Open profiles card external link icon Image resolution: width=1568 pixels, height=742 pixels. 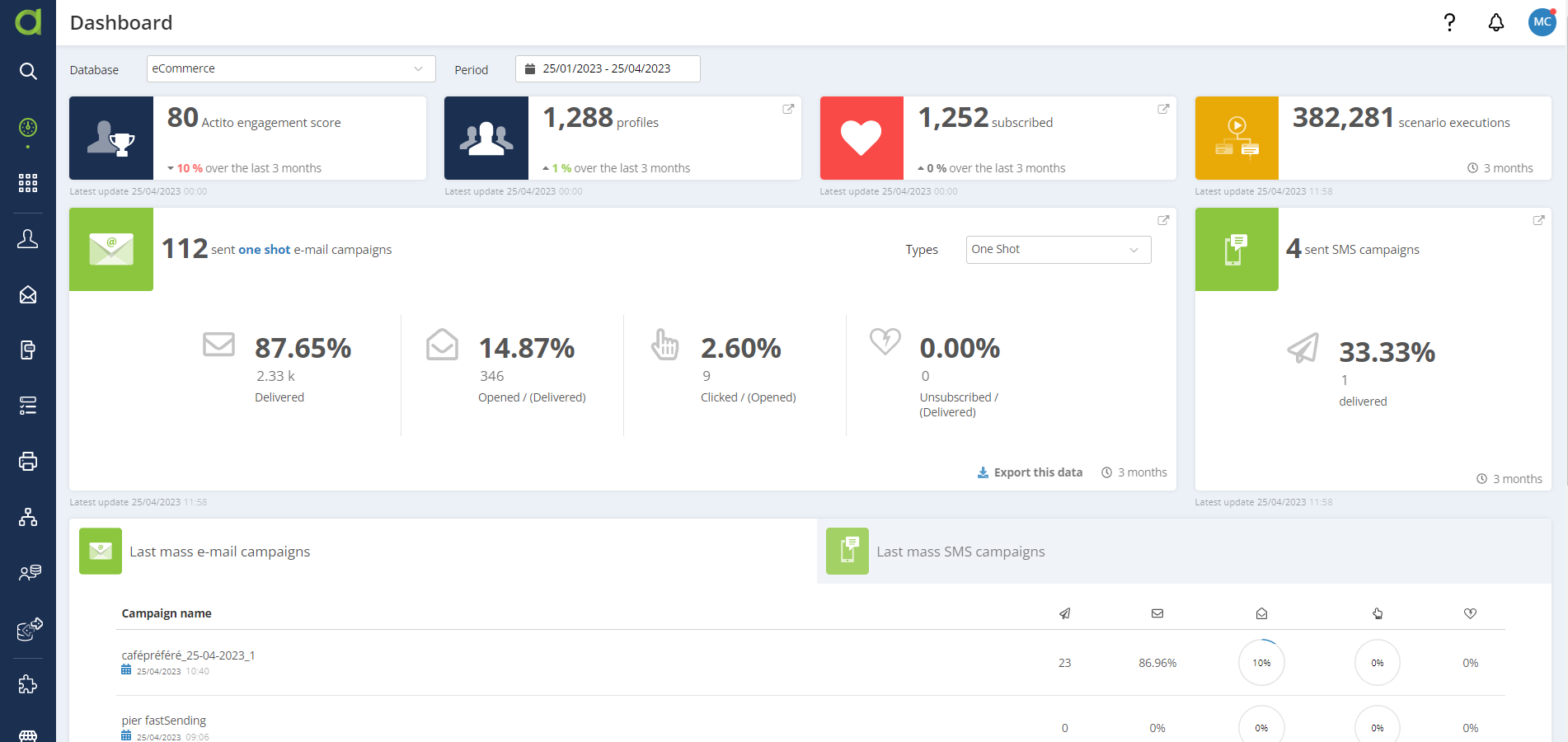(788, 109)
